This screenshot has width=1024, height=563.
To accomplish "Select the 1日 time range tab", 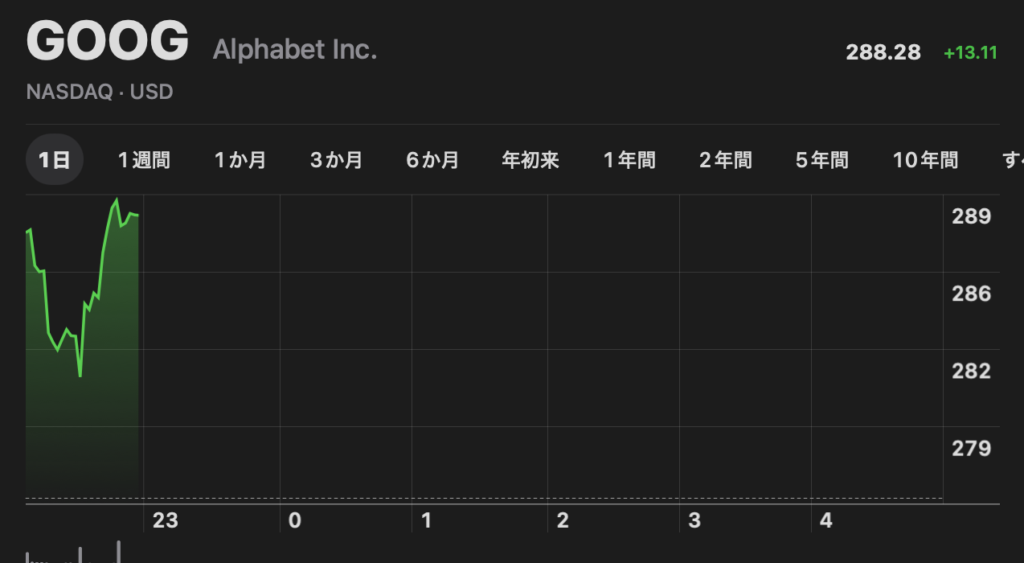I will pyautogui.click(x=54, y=160).
